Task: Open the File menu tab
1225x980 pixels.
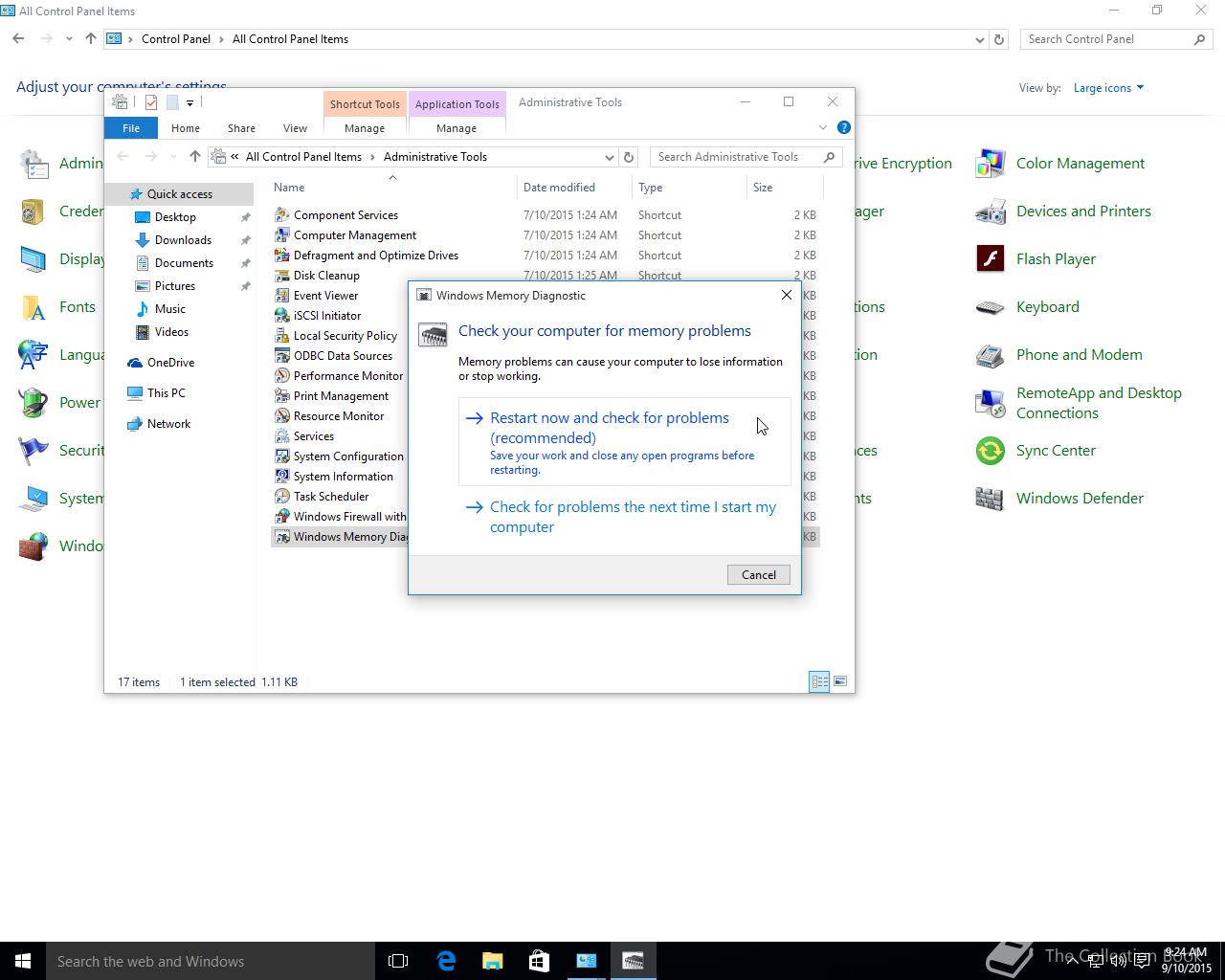Action: 131,128
